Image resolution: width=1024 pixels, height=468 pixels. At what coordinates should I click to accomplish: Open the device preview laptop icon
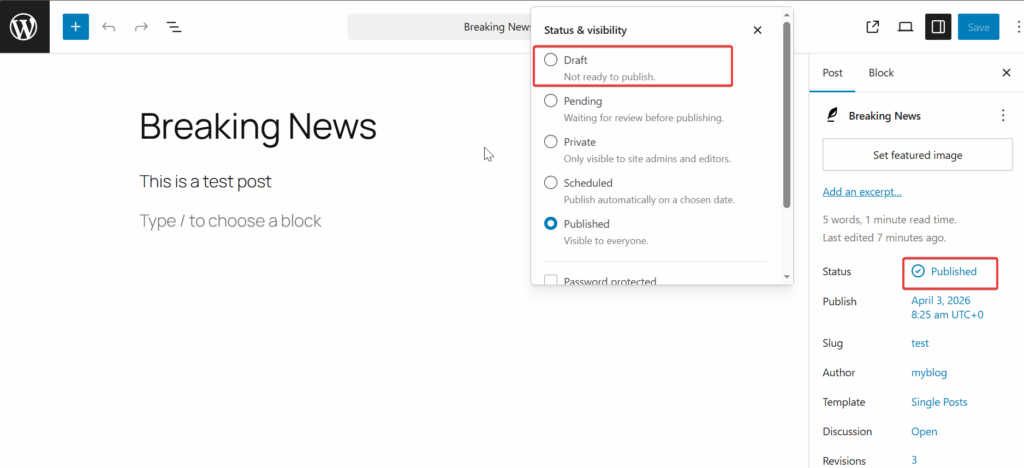pyautogui.click(x=905, y=27)
